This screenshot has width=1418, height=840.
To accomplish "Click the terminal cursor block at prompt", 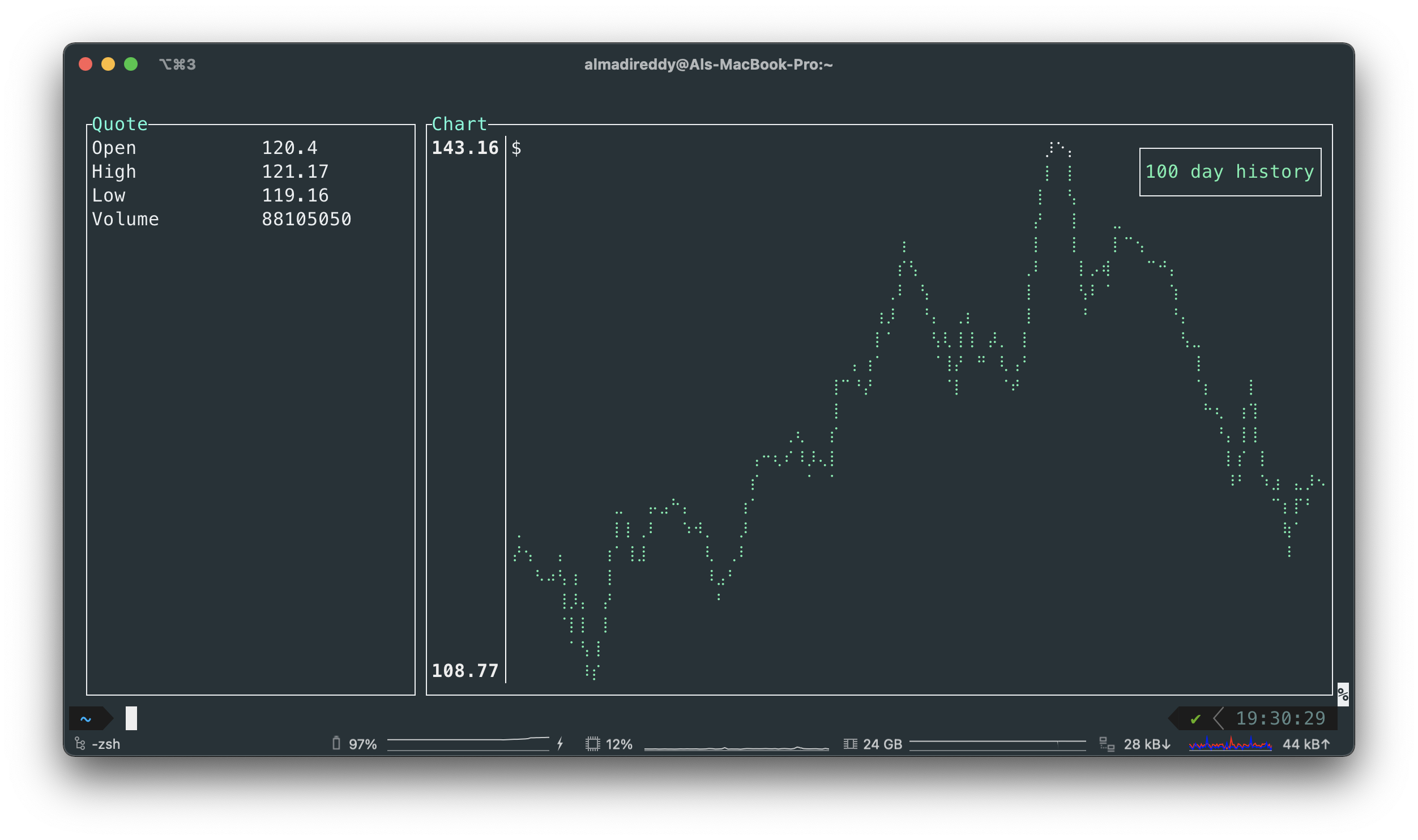I will coord(131,718).
